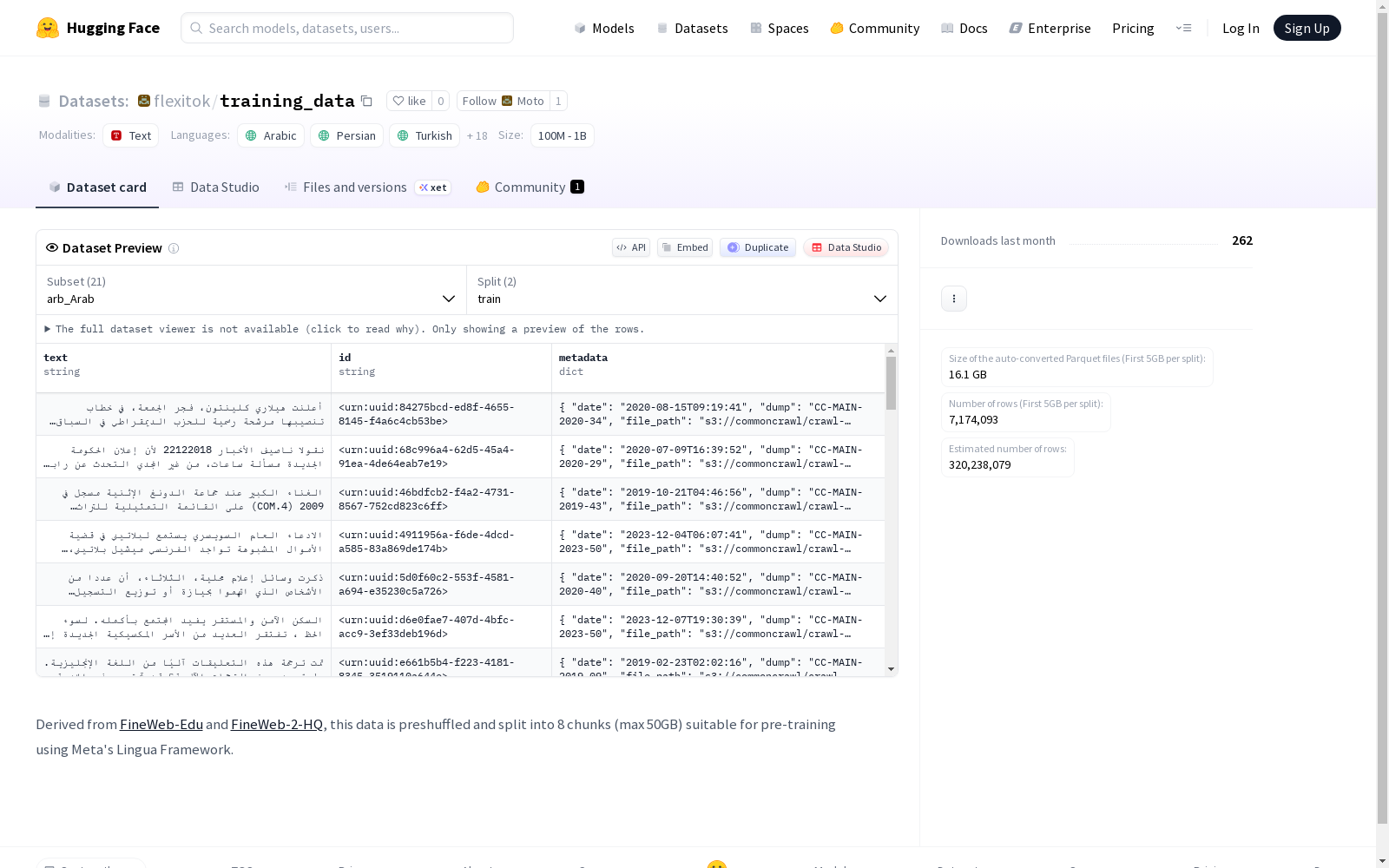The width and height of the screenshot is (1389, 868).
Task: Filter by the Persian language tag
Action: pos(346,135)
